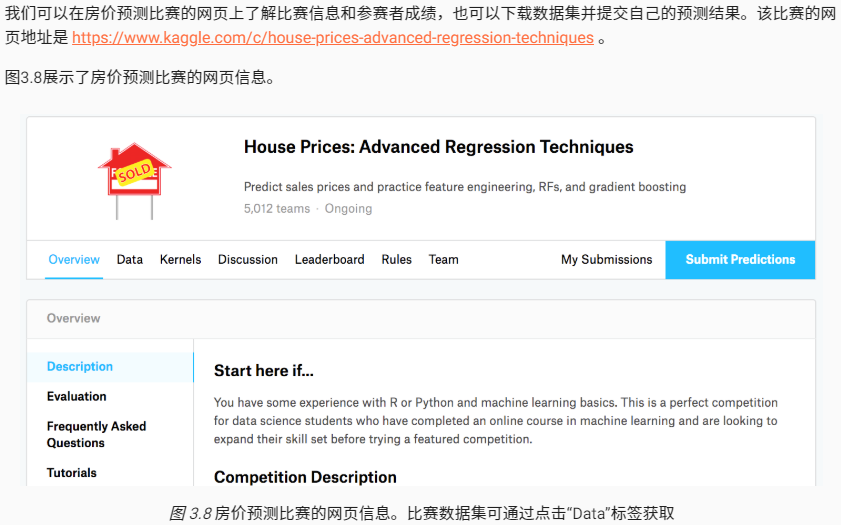Select Evaluation in the sidebar
The image size is (841, 525).
click(x=77, y=396)
